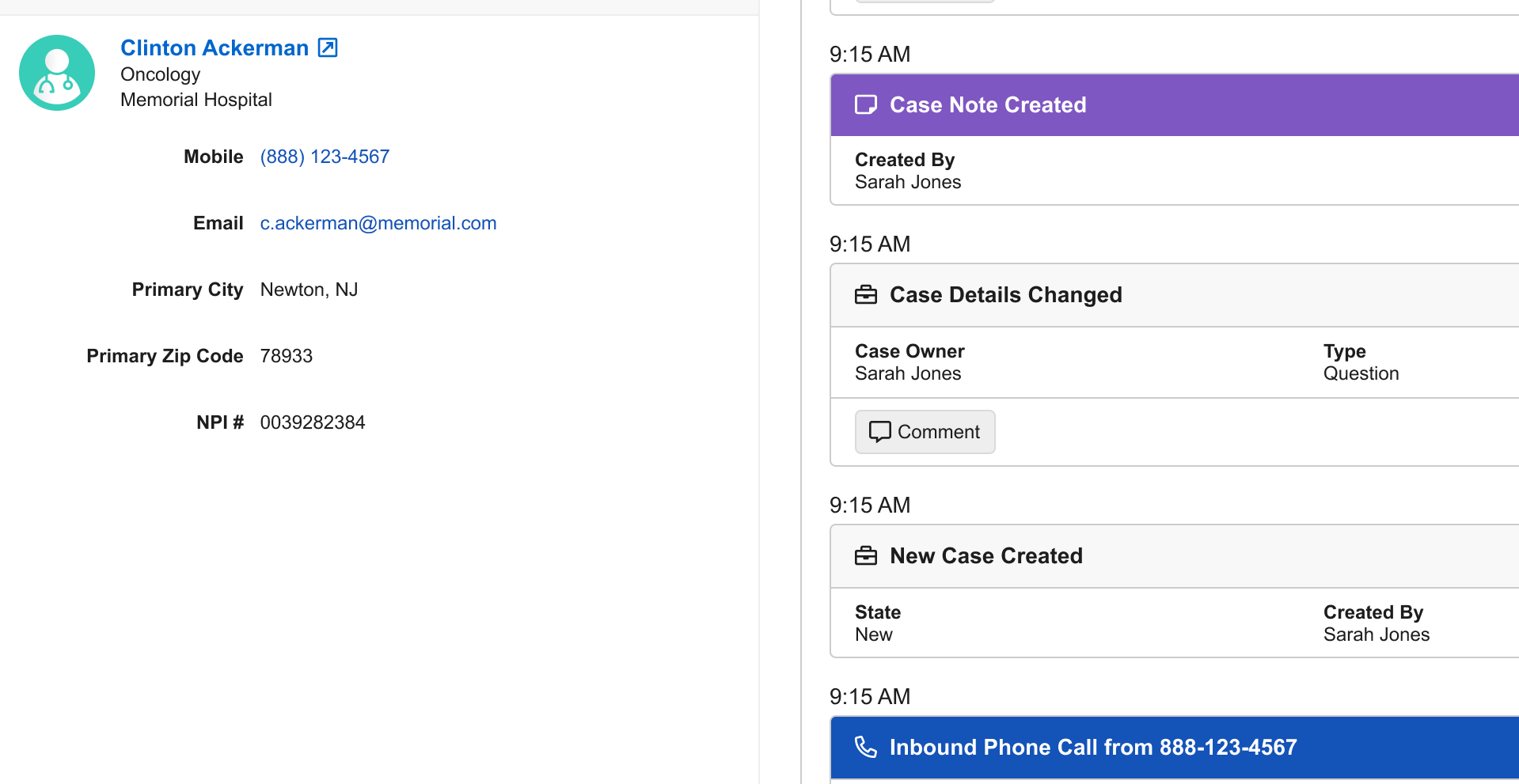Image resolution: width=1519 pixels, height=784 pixels.
Task: Click briefcase icon in Case Details Changed
Action: pyautogui.click(x=866, y=295)
